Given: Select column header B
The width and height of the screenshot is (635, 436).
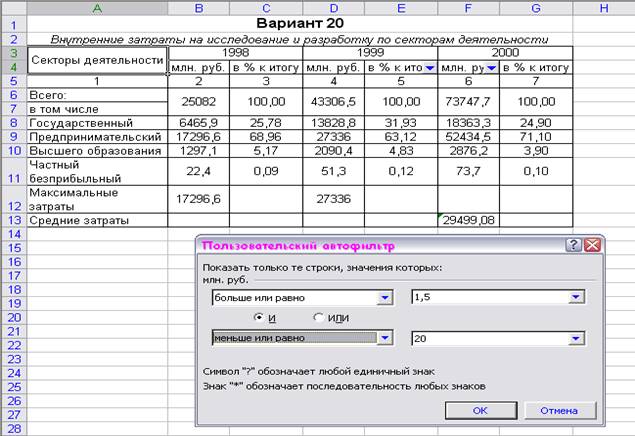Looking at the screenshot, I should [x=199, y=8].
